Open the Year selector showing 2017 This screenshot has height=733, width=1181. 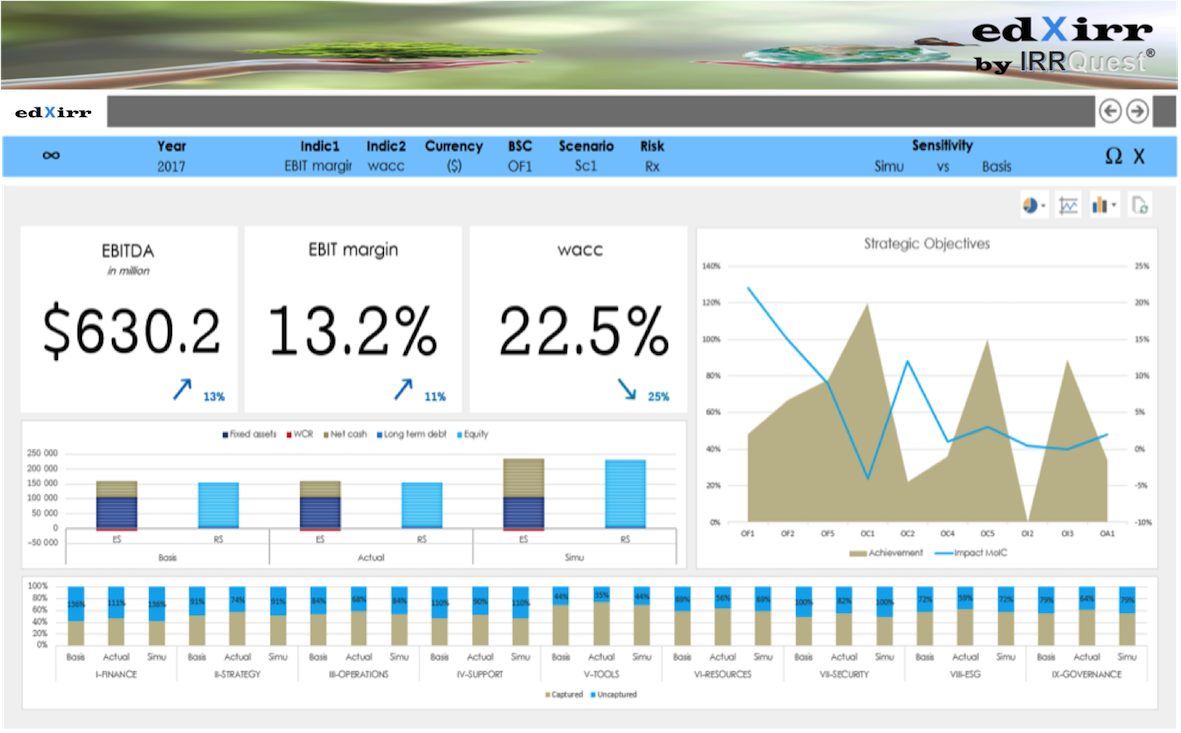[171, 166]
